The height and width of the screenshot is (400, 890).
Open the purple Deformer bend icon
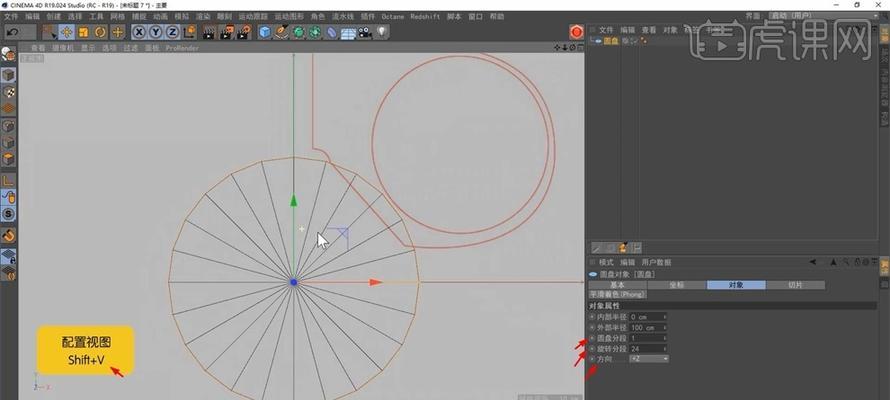click(331, 32)
